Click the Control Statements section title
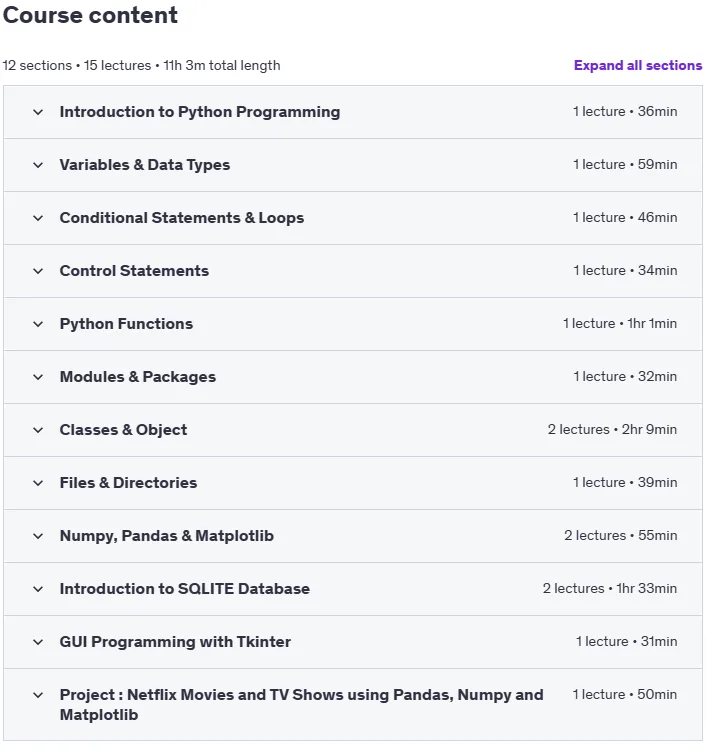Image resolution: width=706 pixels, height=751 pixels. (x=134, y=271)
